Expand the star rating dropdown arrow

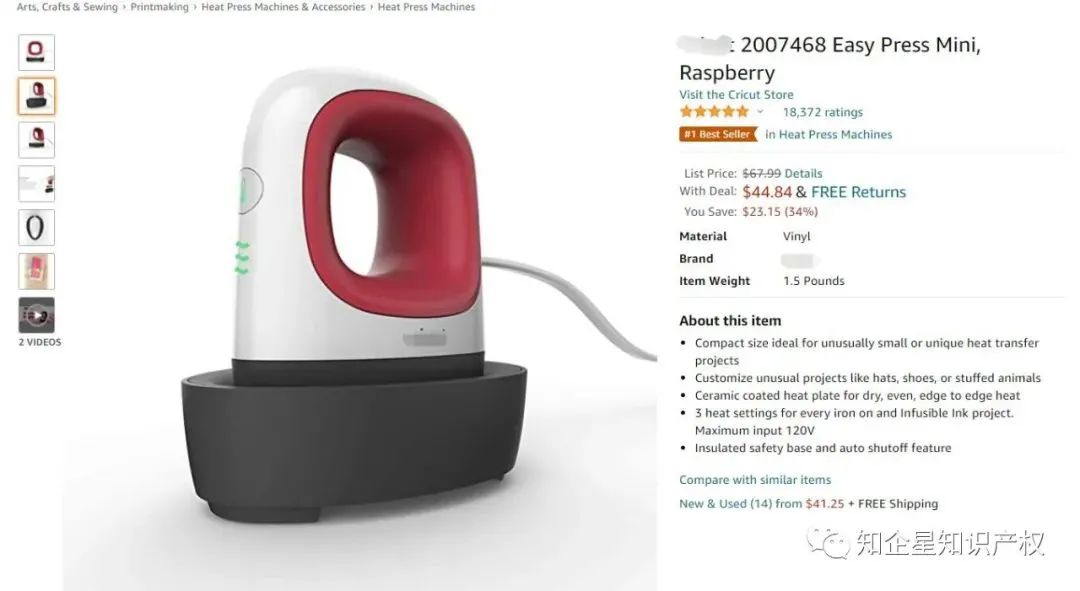coord(760,112)
